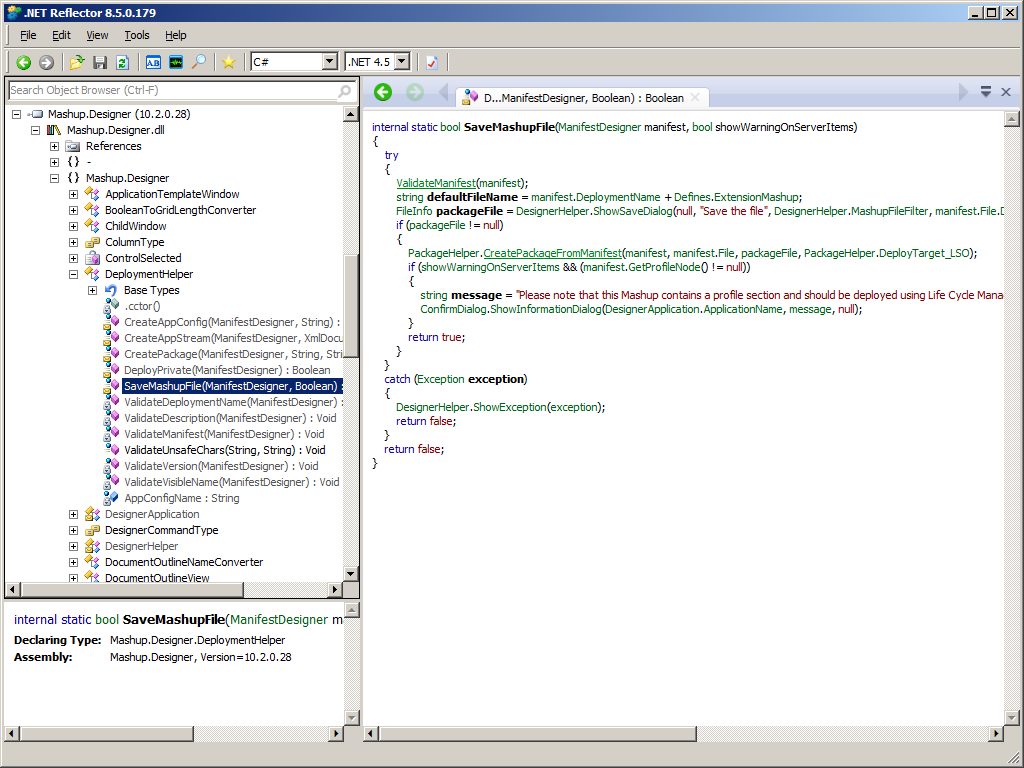Follow the CreatePackageFromManifest code link
The width and height of the screenshot is (1024, 768).
tap(552, 253)
